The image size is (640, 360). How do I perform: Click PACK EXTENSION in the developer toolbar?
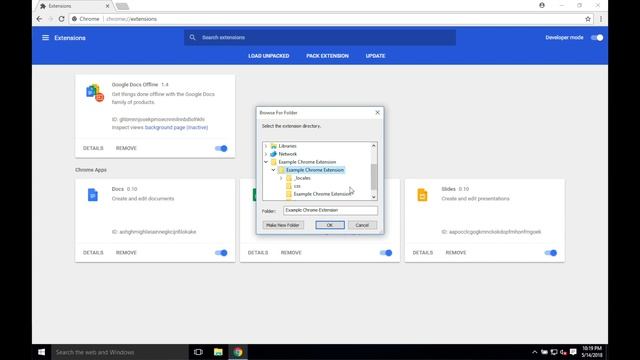327,56
